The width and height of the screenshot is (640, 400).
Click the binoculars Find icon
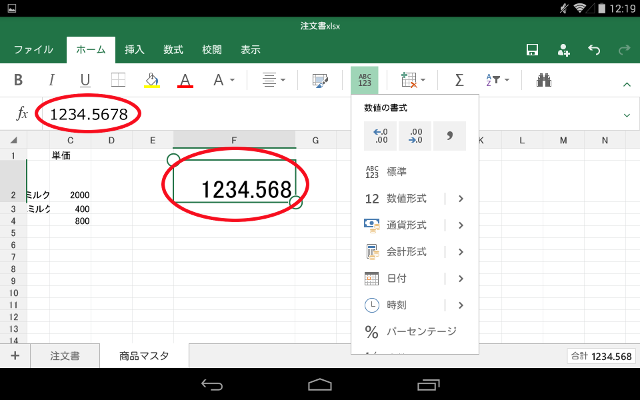tap(544, 80)
